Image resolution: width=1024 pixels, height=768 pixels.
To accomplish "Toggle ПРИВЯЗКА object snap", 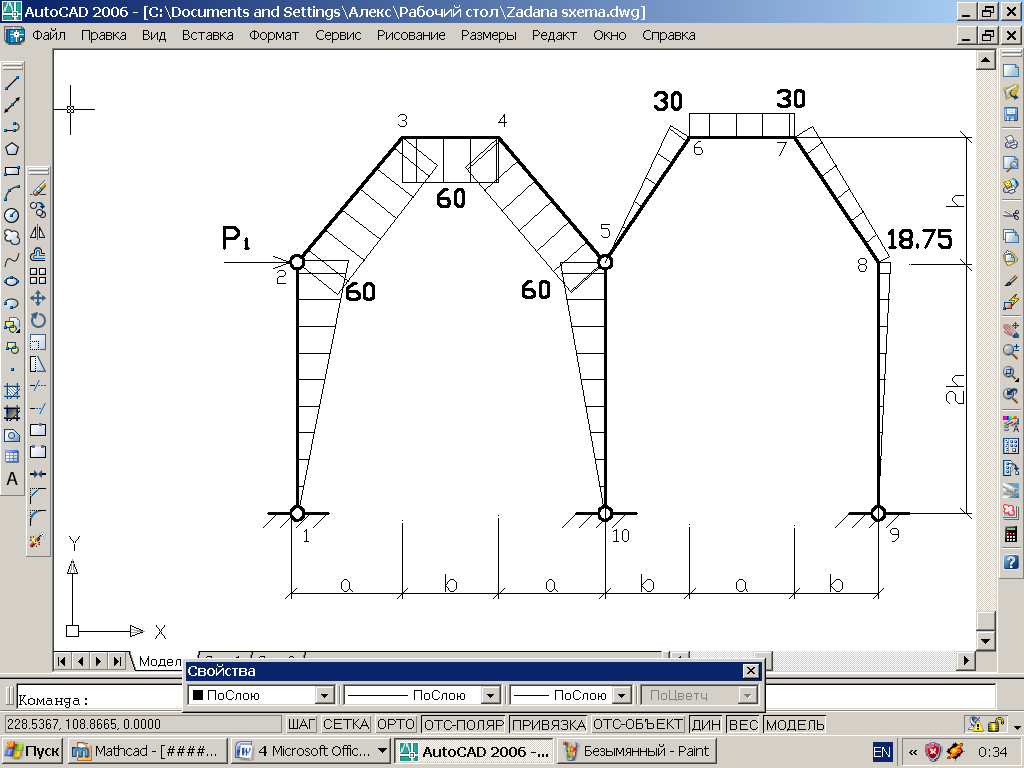I will pos(549,724).
